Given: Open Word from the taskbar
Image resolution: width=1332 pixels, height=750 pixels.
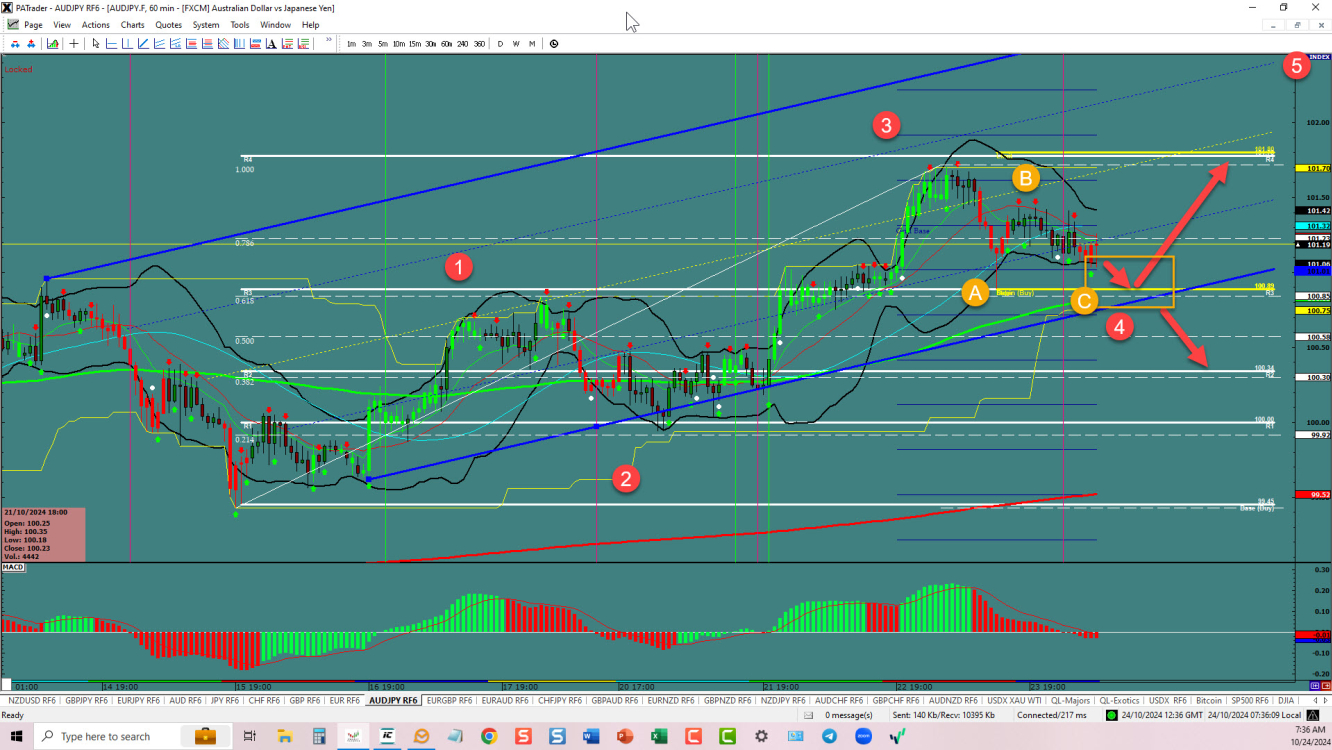Looking at the screenshot, I should [x=591, y=736].
